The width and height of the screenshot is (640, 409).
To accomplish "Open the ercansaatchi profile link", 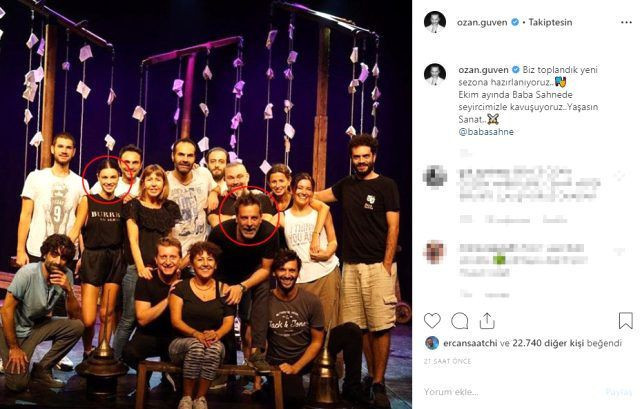I will [470, 343].
